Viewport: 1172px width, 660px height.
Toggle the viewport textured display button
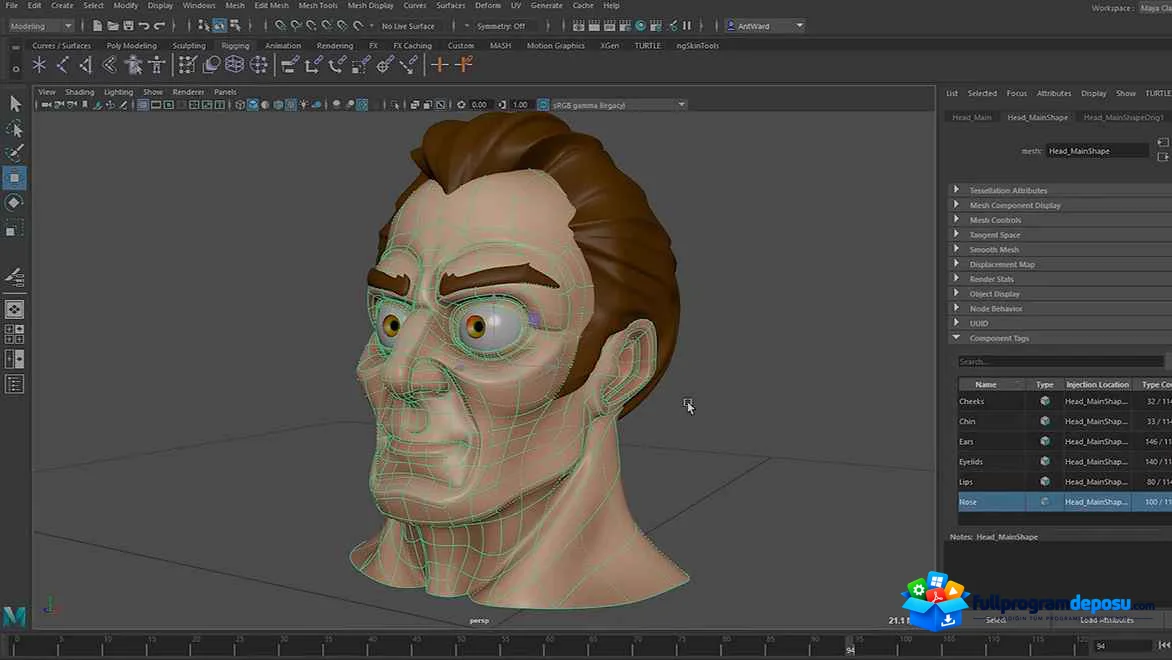coord(291,105)
